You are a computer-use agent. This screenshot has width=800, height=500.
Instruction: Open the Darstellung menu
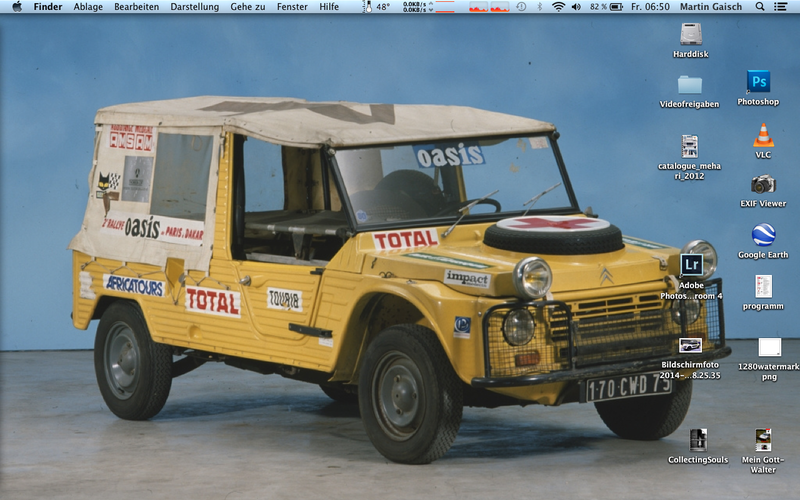coord(194,7)
